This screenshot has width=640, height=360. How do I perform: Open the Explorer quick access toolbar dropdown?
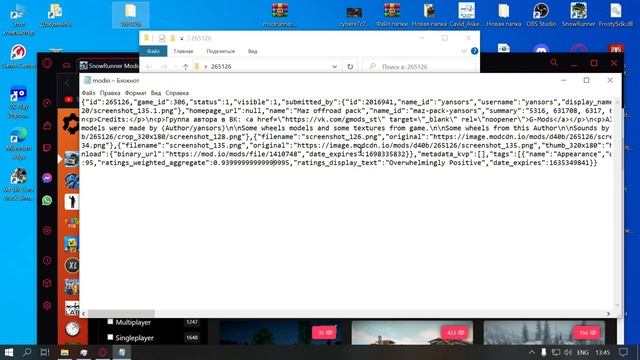click(182, 38)
